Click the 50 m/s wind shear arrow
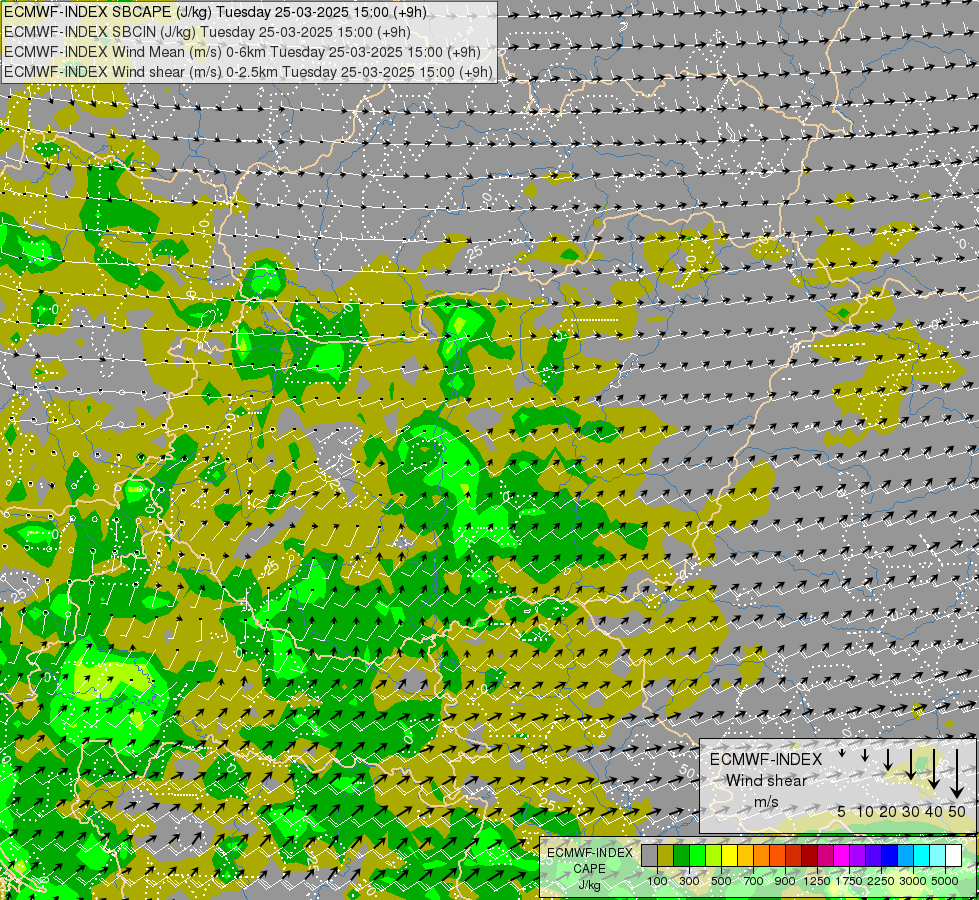Image resolution: width=979 pixels, height=900 pixels. coord(957,774)
